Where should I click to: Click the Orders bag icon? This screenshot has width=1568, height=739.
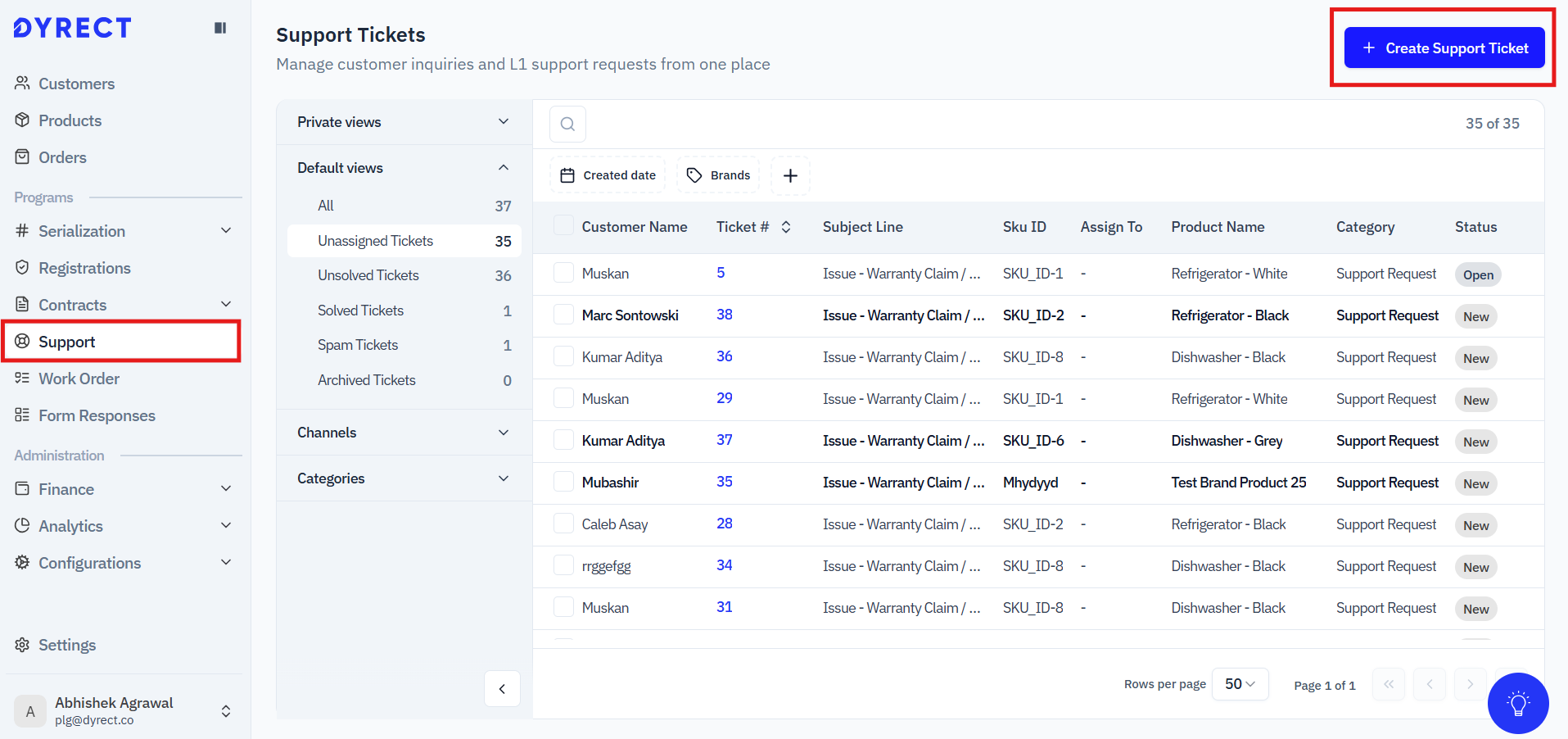[x=22, y=156]
